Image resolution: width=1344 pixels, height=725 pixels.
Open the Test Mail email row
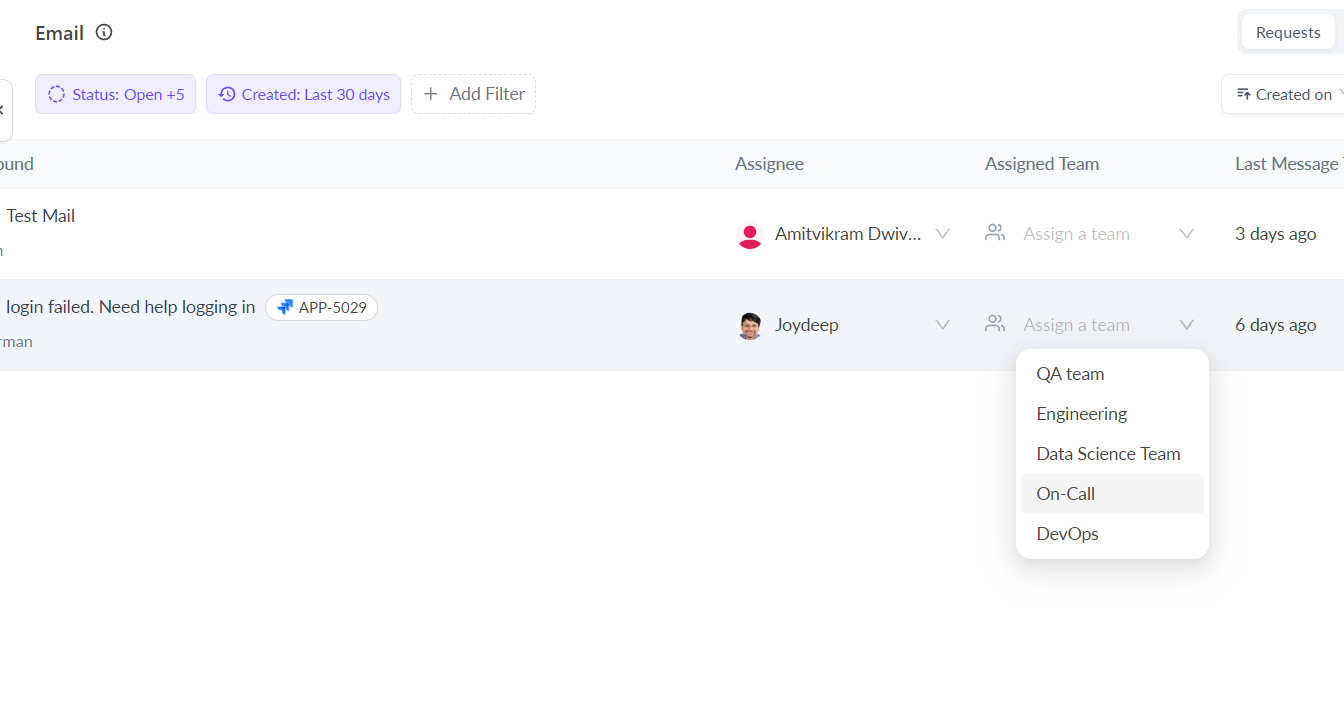pos(41,216)
